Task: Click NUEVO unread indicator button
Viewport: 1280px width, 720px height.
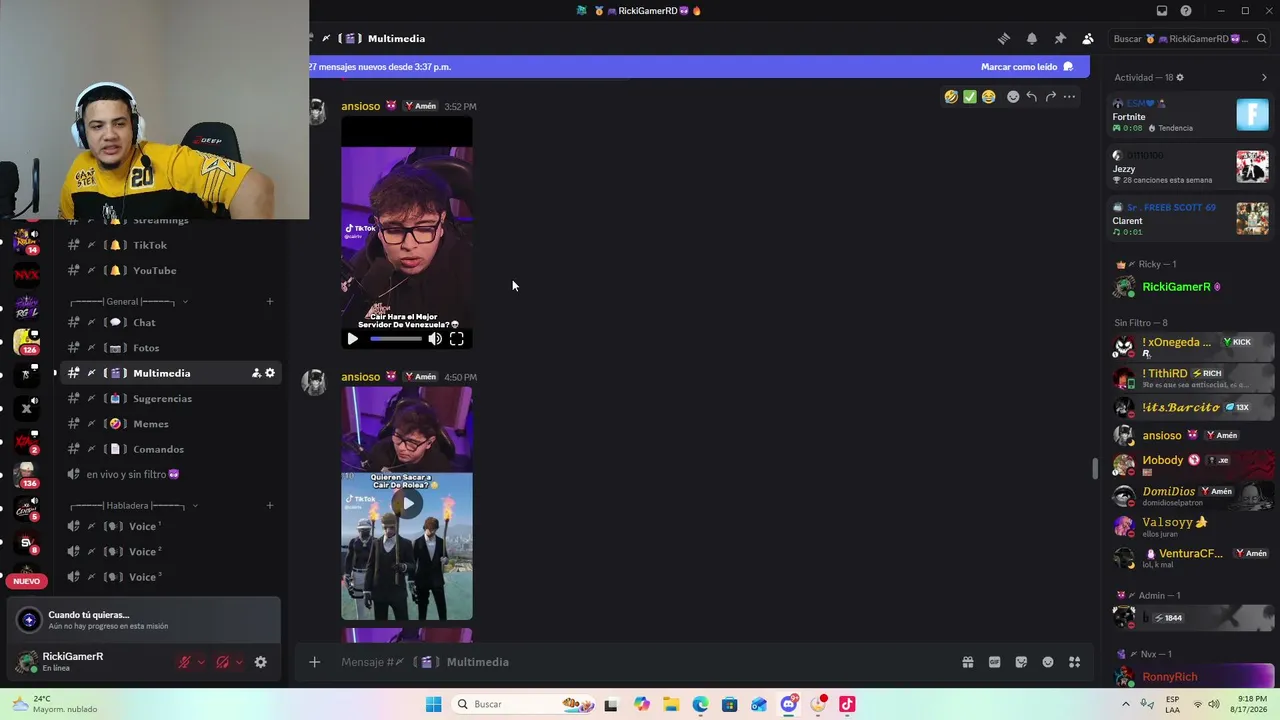Action: click(x=27, y=581)
